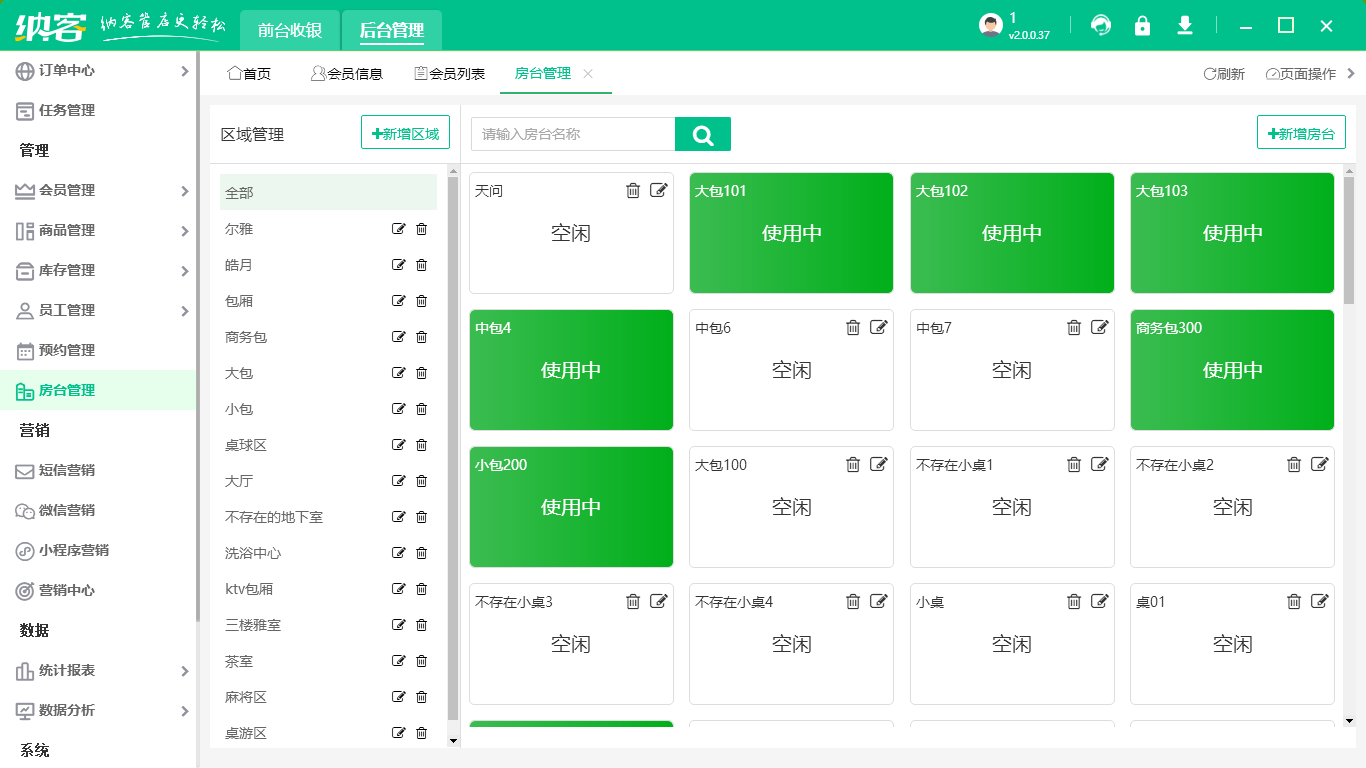The width and height of the screenshot is (1366, 768).
Task: Click the green search magnifier icon
Action: pyautogui.click(x=703, y=132)
